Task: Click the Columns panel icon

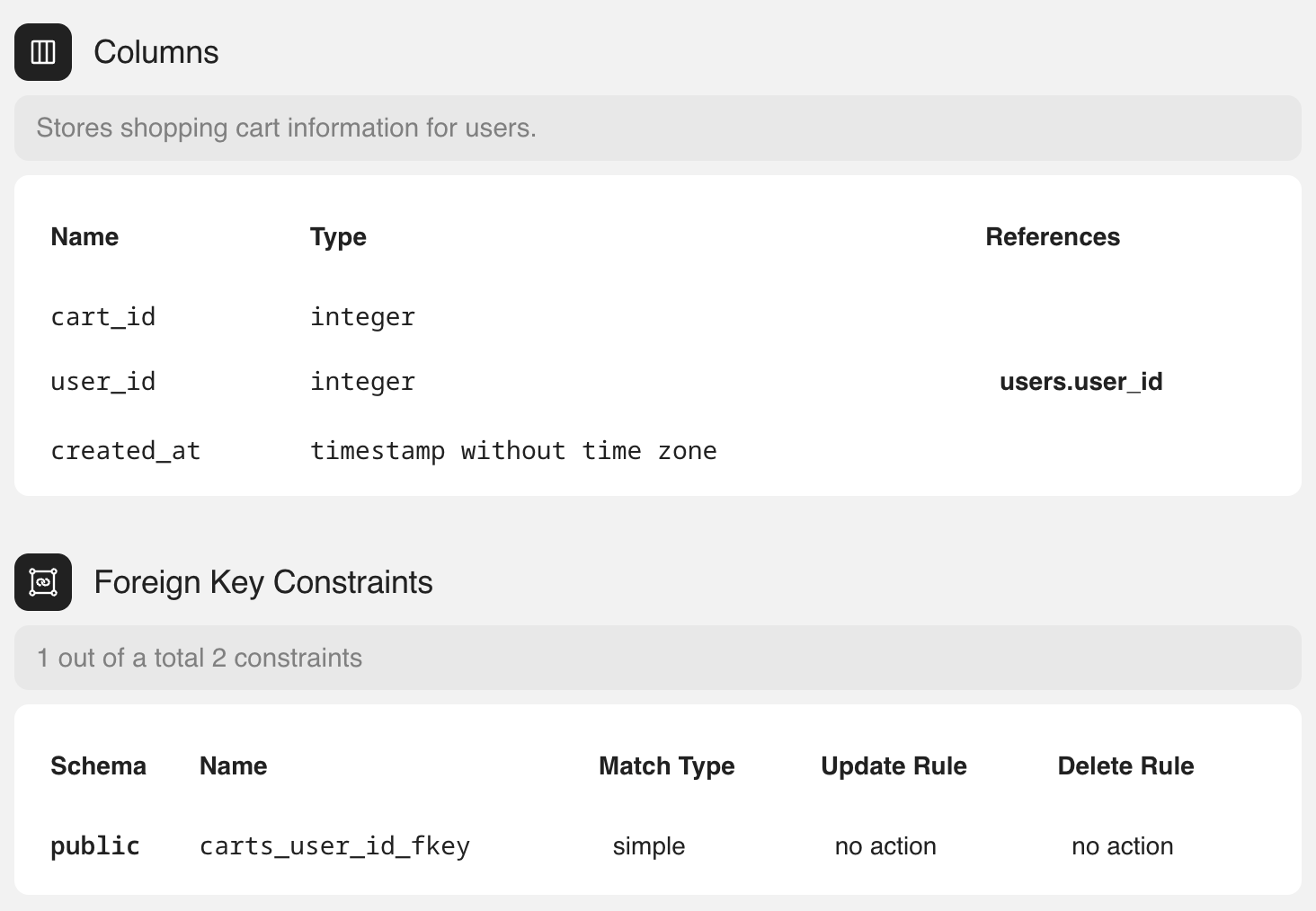Action: [42, 52]
